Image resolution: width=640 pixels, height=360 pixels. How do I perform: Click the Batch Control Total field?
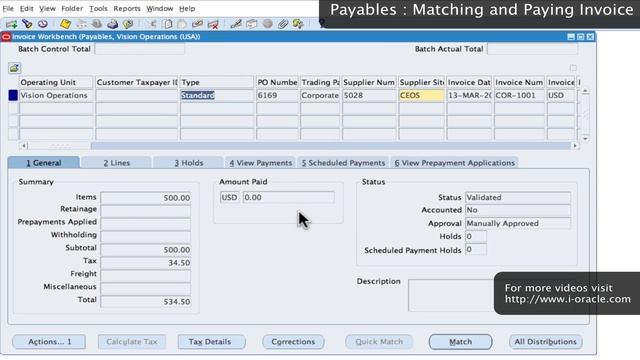(x=140, y=49)
